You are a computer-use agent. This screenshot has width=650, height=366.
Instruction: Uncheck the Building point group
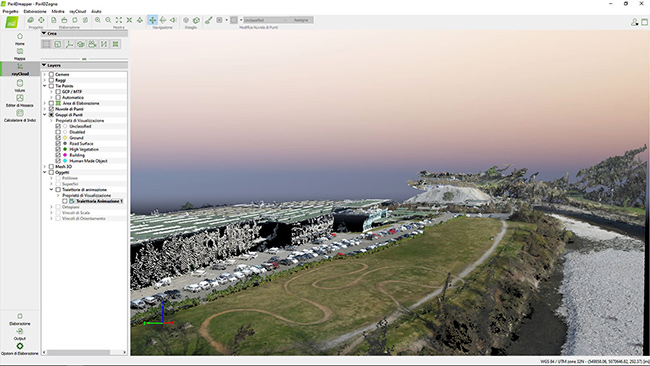(x=58, y=155)
